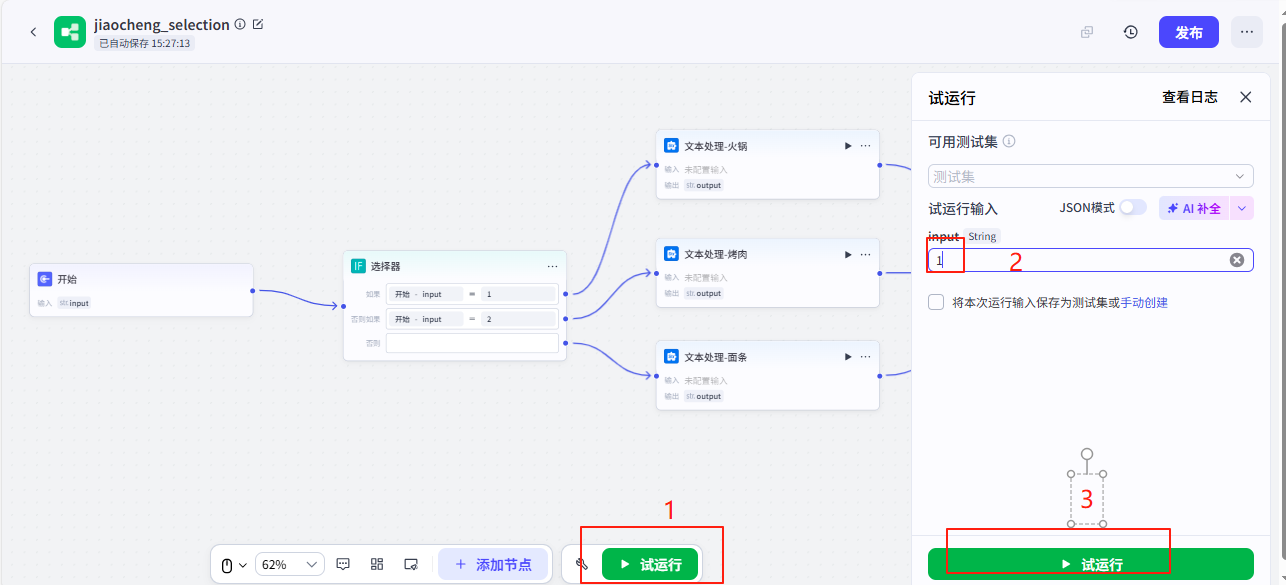Expand the arrow next to AI 补全
Screen dimensions: 1286x585
[x=1241, y=208]
